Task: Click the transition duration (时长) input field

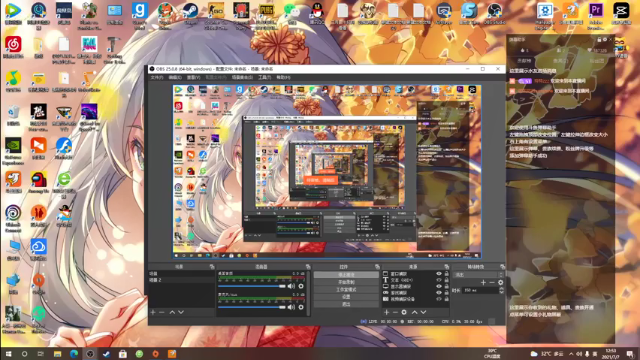Action: [480, 290]
